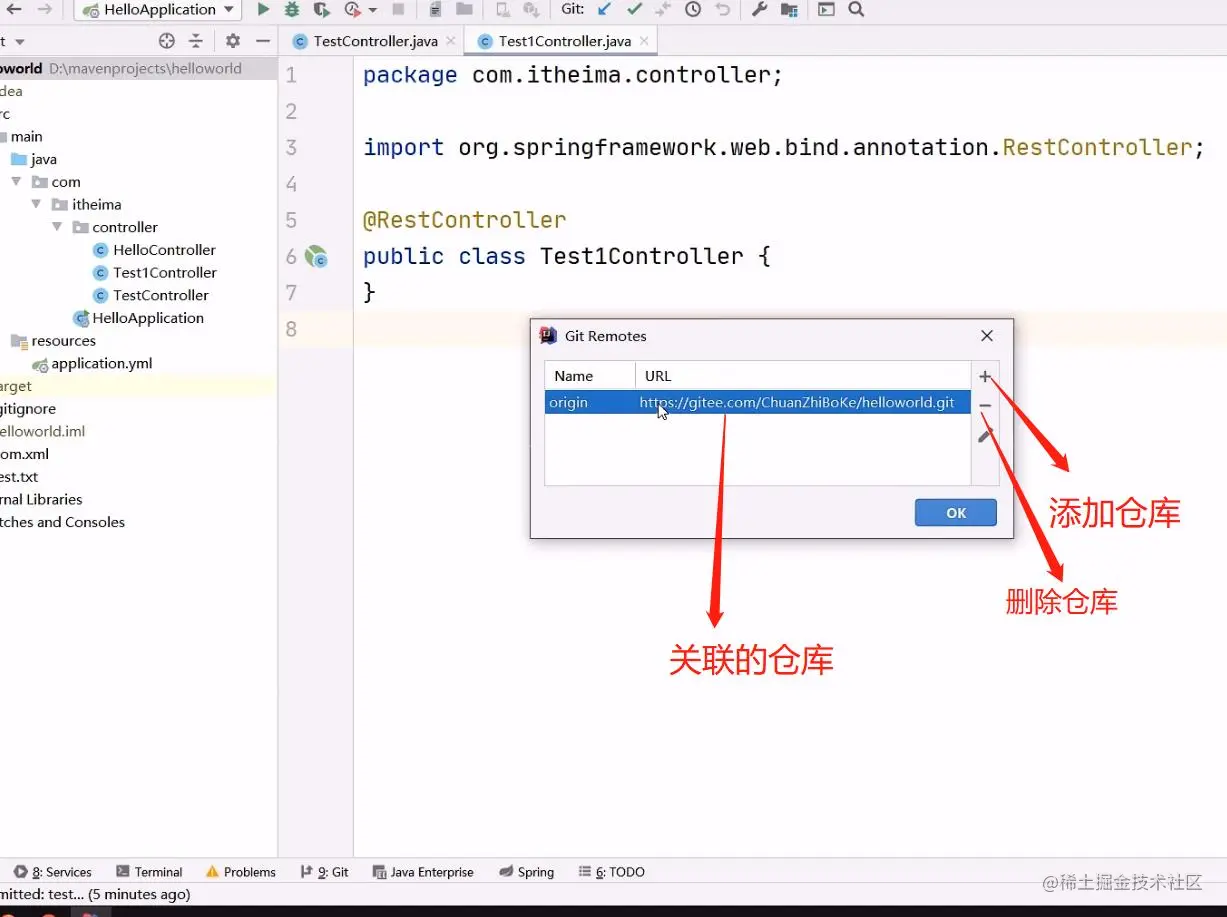This screenshot has width=1227, height=917.
Task: Open the HelloApplication run configuration dropdown
Action: [x=157, y=9]
